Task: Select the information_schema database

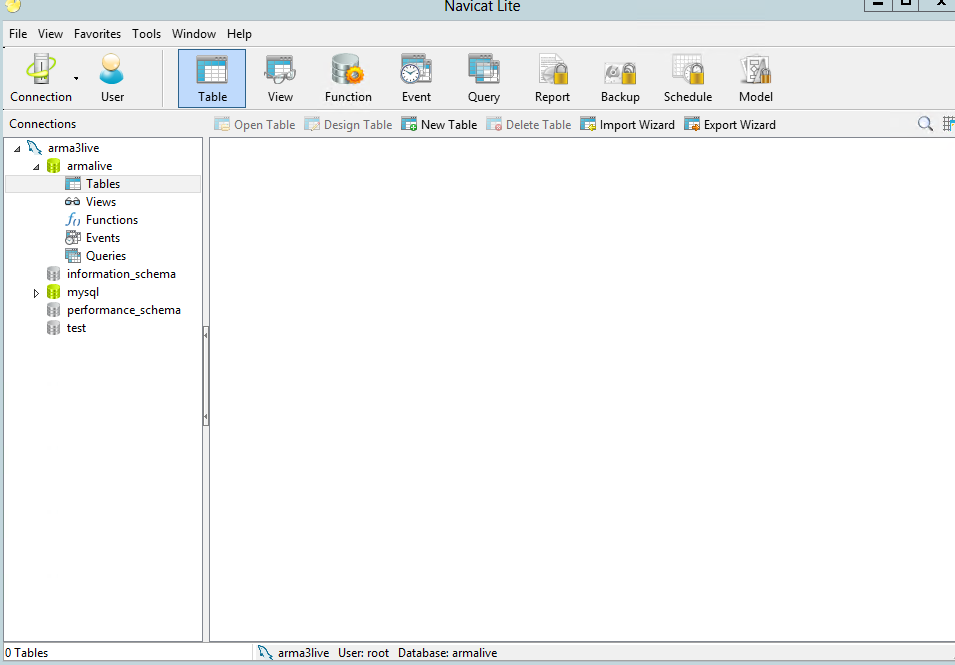Action: [x=120, y=274]
